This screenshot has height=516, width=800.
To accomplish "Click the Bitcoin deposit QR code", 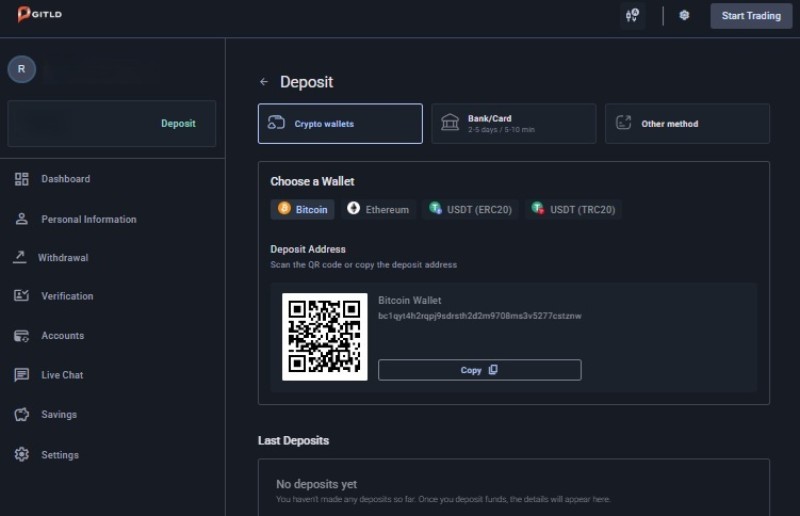I will tap(325, 336).
